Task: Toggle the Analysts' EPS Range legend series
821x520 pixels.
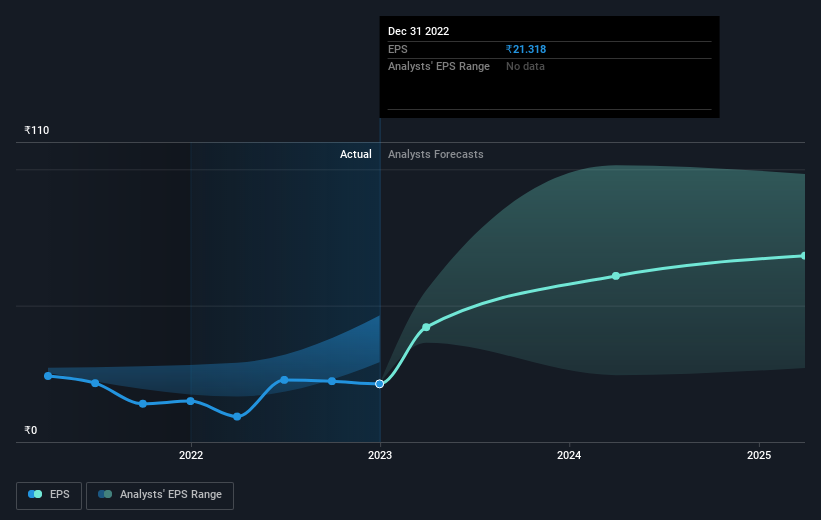Action: pyautogui.click(x=160, y=495)
